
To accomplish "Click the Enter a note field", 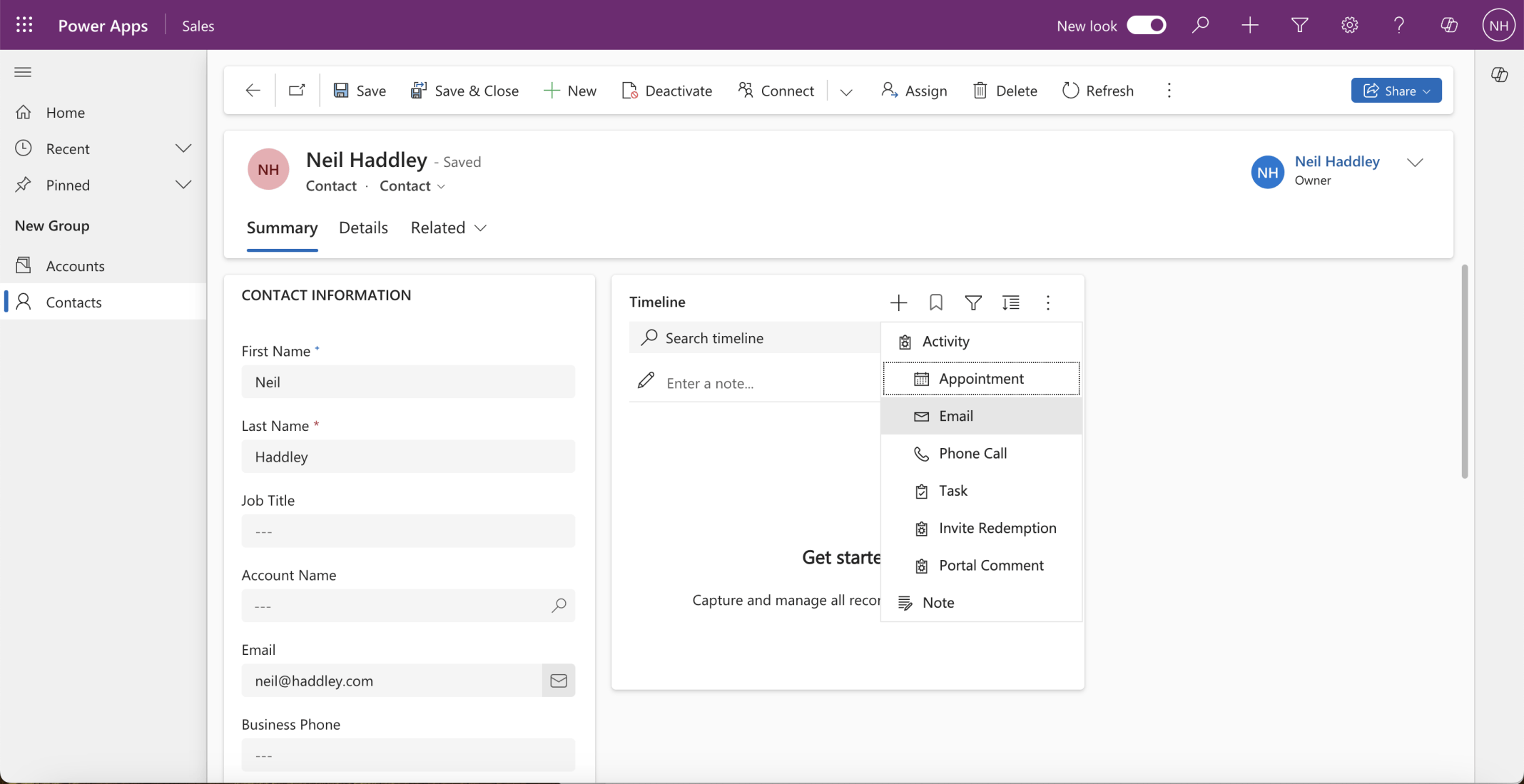I will click(x=749, y=383).
